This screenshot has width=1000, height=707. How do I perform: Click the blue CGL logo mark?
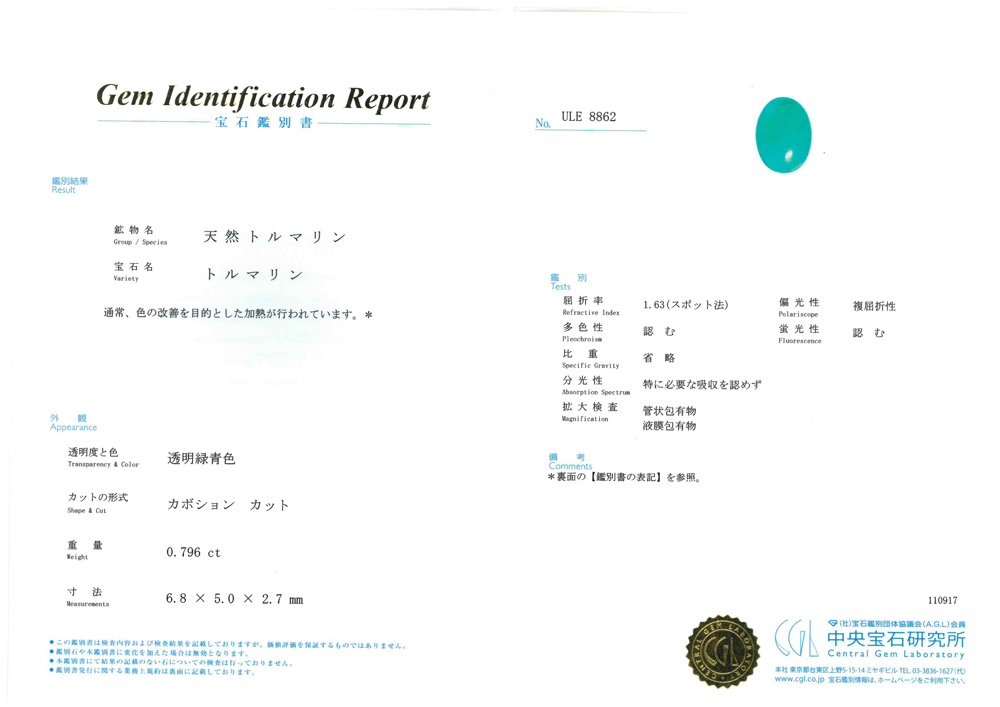pyautogui.click(x=796, y=638)
